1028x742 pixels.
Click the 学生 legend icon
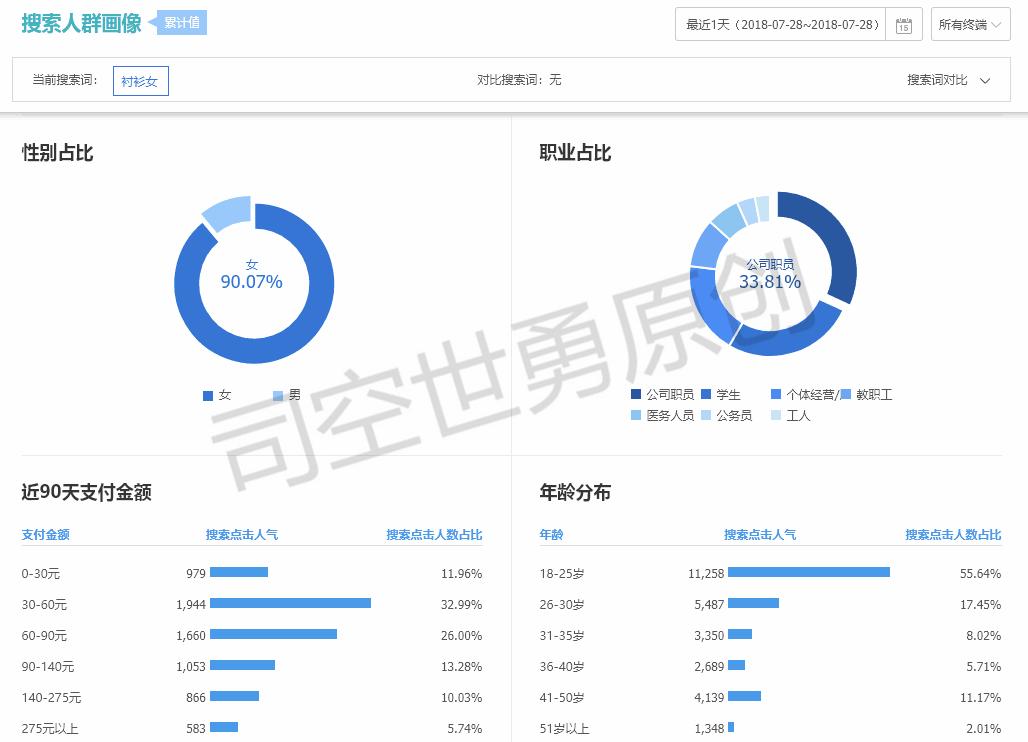(x=705, y=394)
